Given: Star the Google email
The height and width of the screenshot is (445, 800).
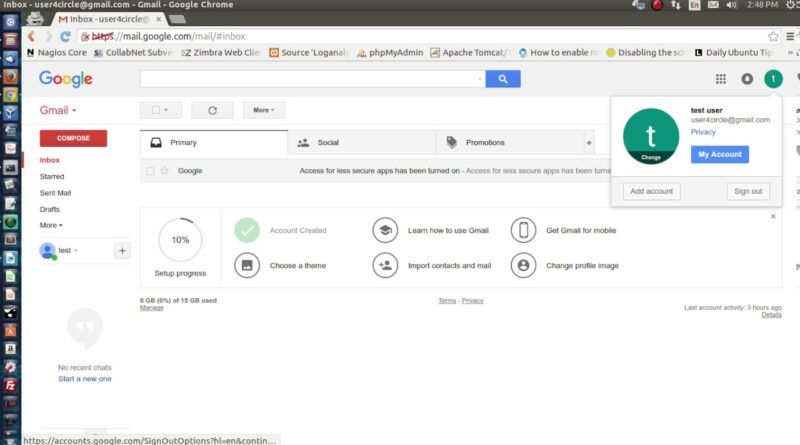Looking at the screenshot, I should pyautogui.click(x=164, y=170).
